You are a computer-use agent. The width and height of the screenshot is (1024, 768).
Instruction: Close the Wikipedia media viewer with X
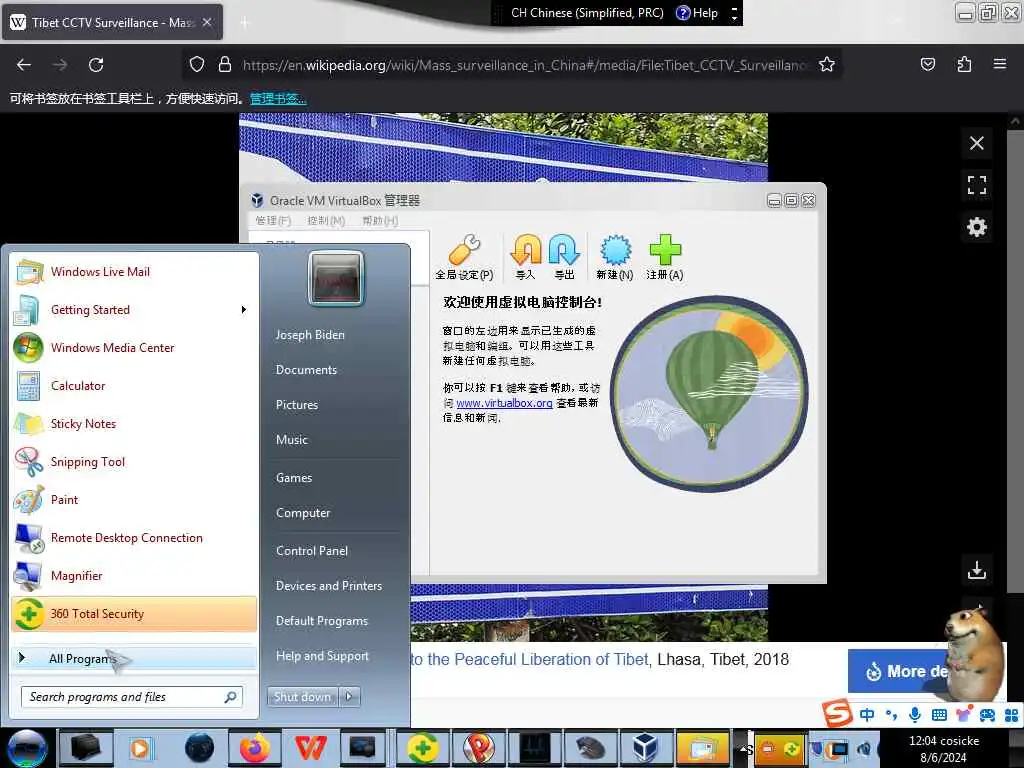[977, 143]
